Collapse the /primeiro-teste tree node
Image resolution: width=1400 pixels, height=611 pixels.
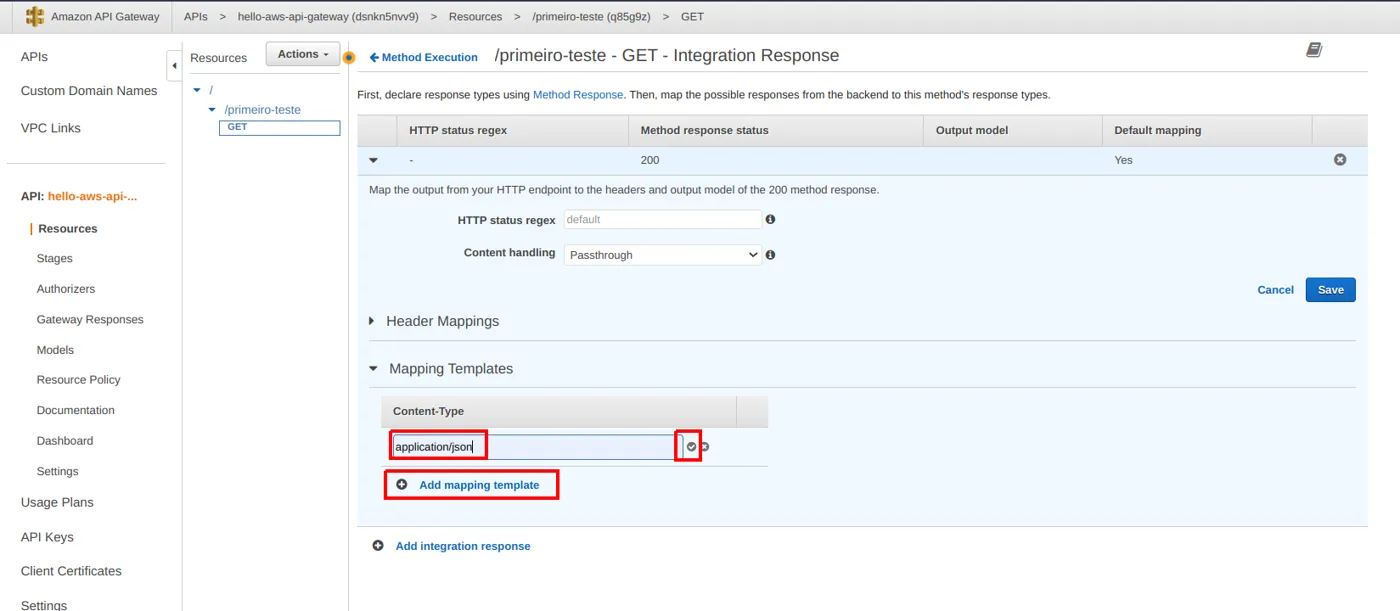point(212,110)
